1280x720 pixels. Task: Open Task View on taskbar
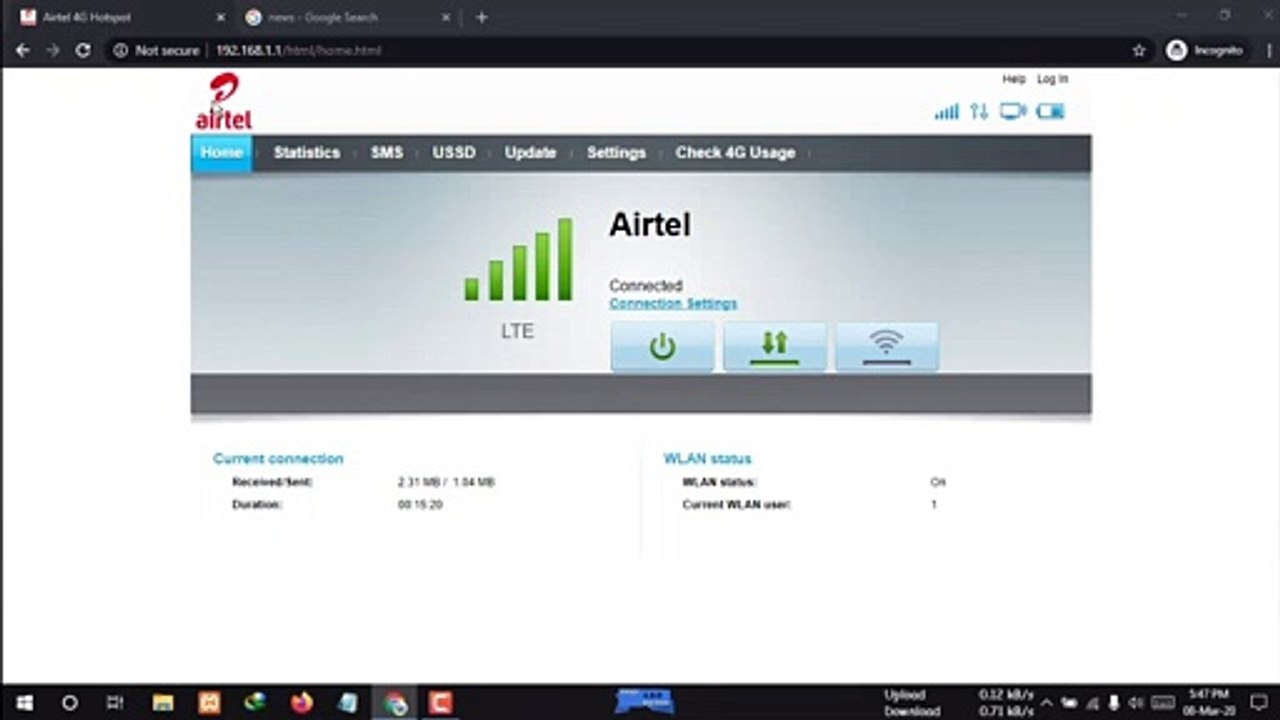pyautogui.click(x=115, y=703)
